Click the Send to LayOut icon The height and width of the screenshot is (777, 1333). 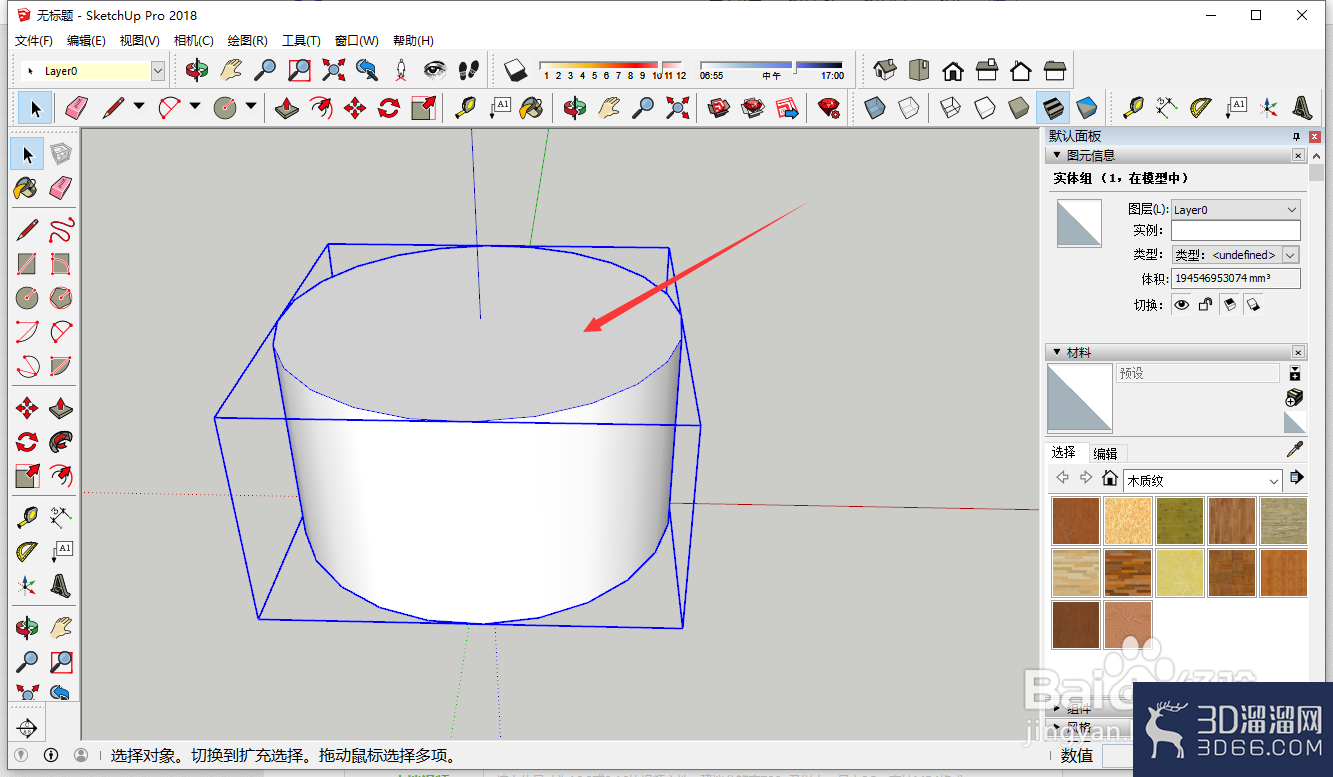click(x=788, y=107)
